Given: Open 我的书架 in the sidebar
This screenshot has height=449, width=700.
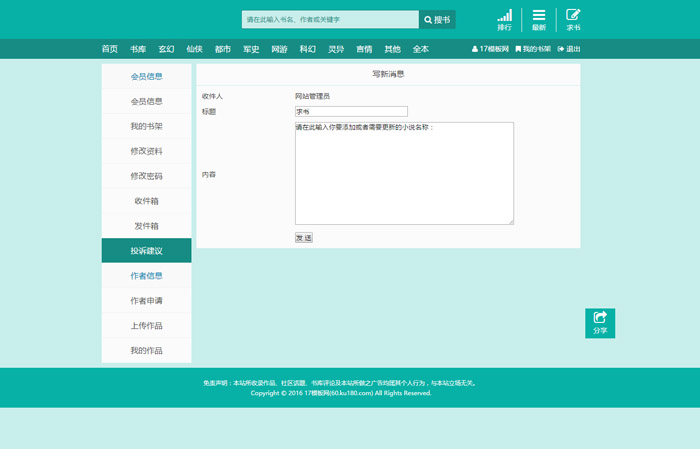Looking at the screenshot, I should pyautogui.click(x=146, y=126).
